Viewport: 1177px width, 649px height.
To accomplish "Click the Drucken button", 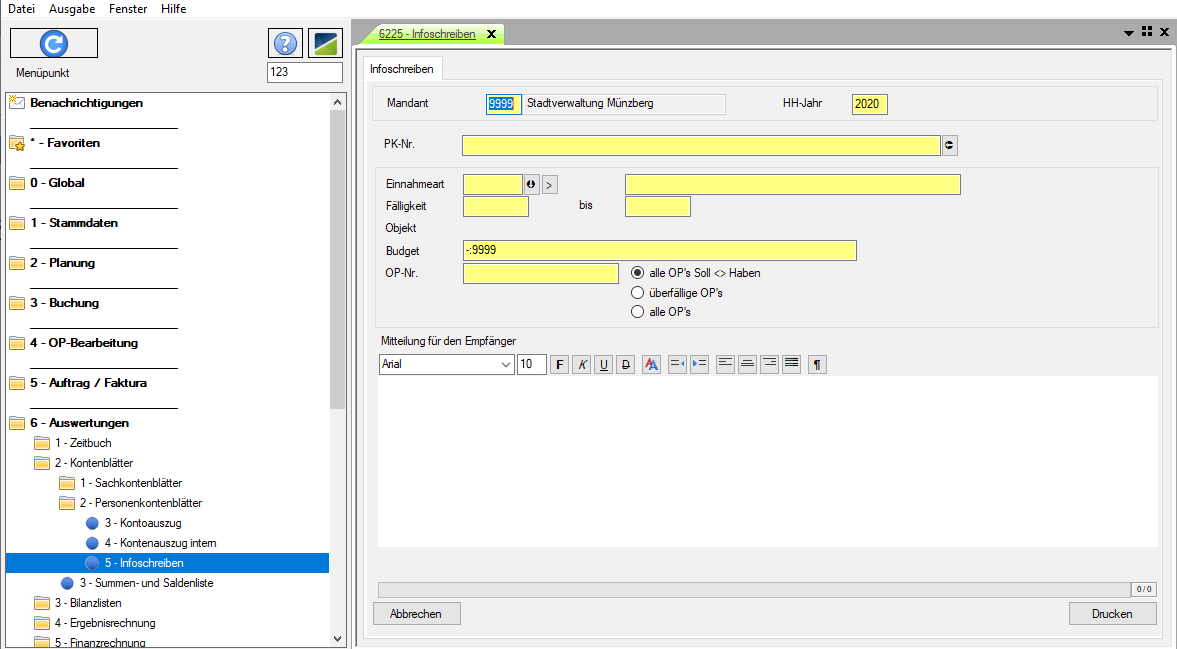I will click(1112, 614).
